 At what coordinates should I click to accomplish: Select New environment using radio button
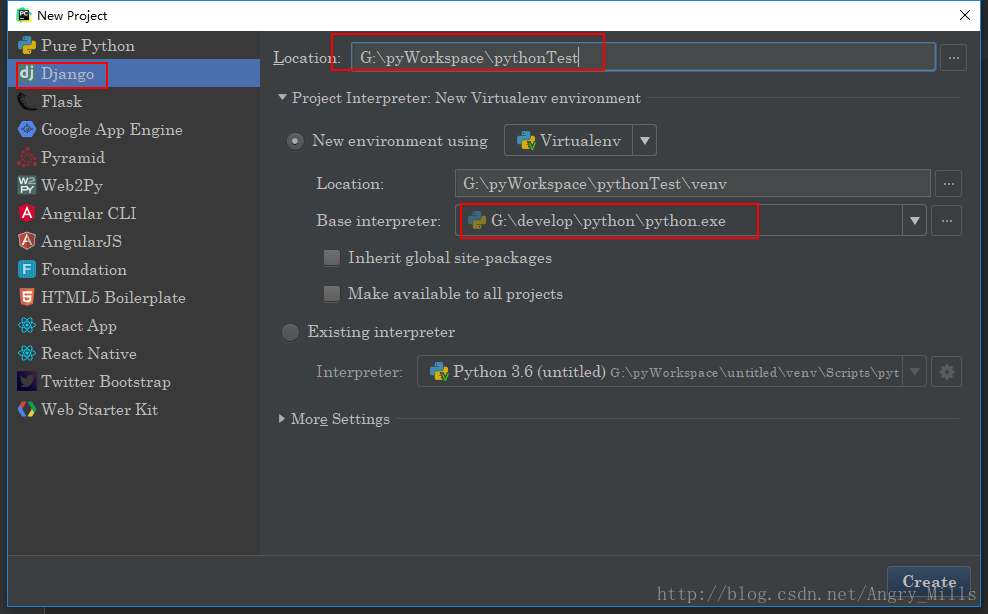[295, 141]
